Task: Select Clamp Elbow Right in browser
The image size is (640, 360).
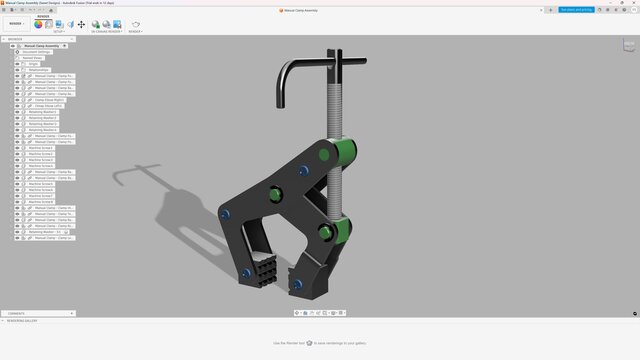Action: click(49, 100)
